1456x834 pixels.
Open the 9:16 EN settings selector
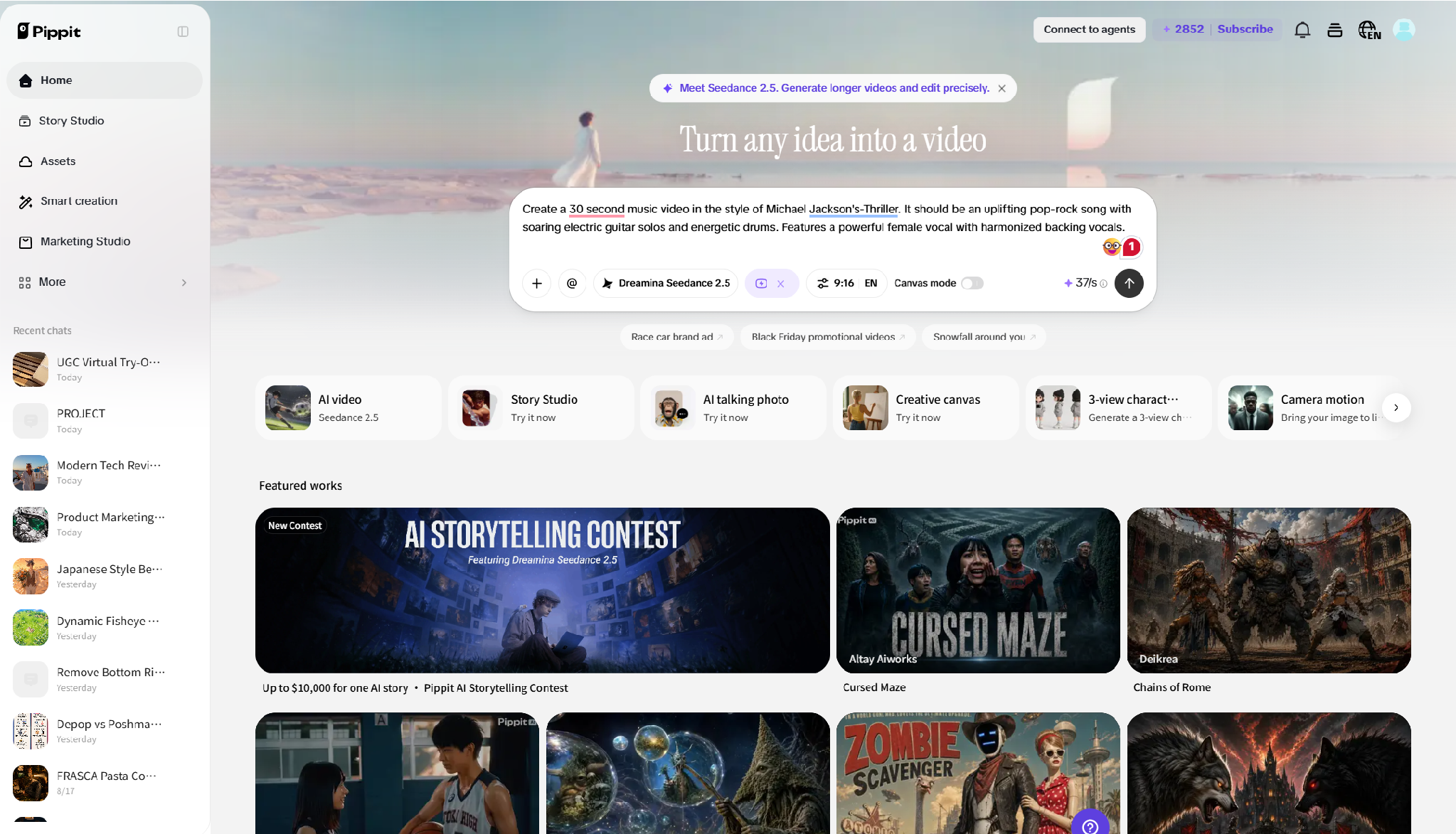point(846,283)
